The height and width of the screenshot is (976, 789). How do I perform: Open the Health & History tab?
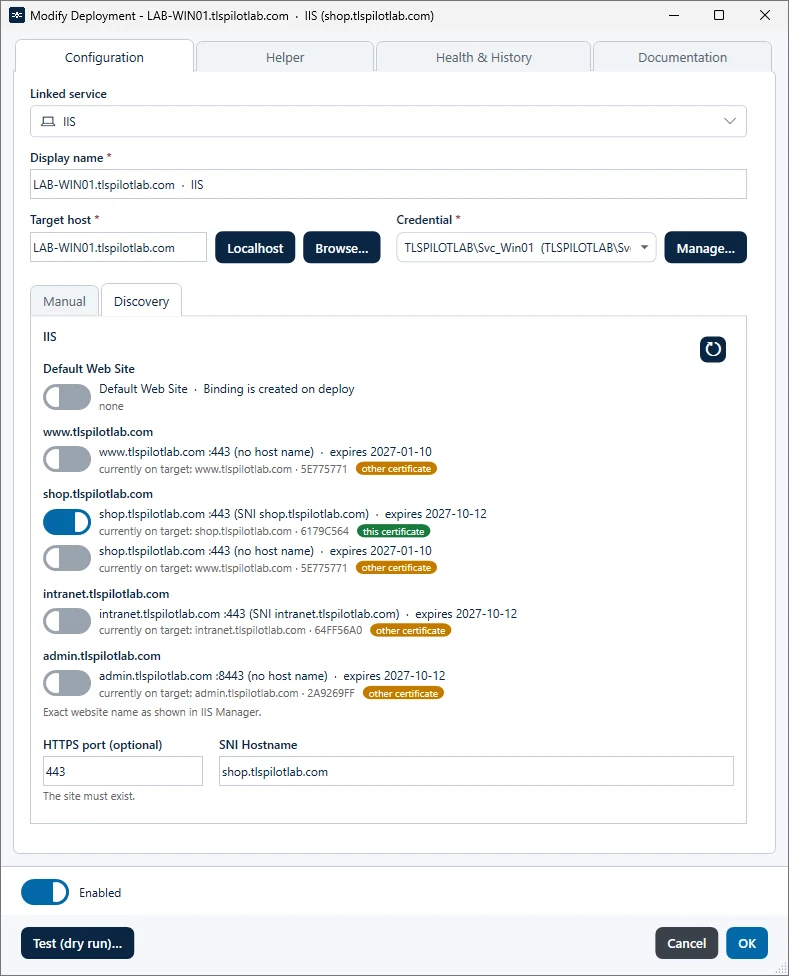click(483, 57)
